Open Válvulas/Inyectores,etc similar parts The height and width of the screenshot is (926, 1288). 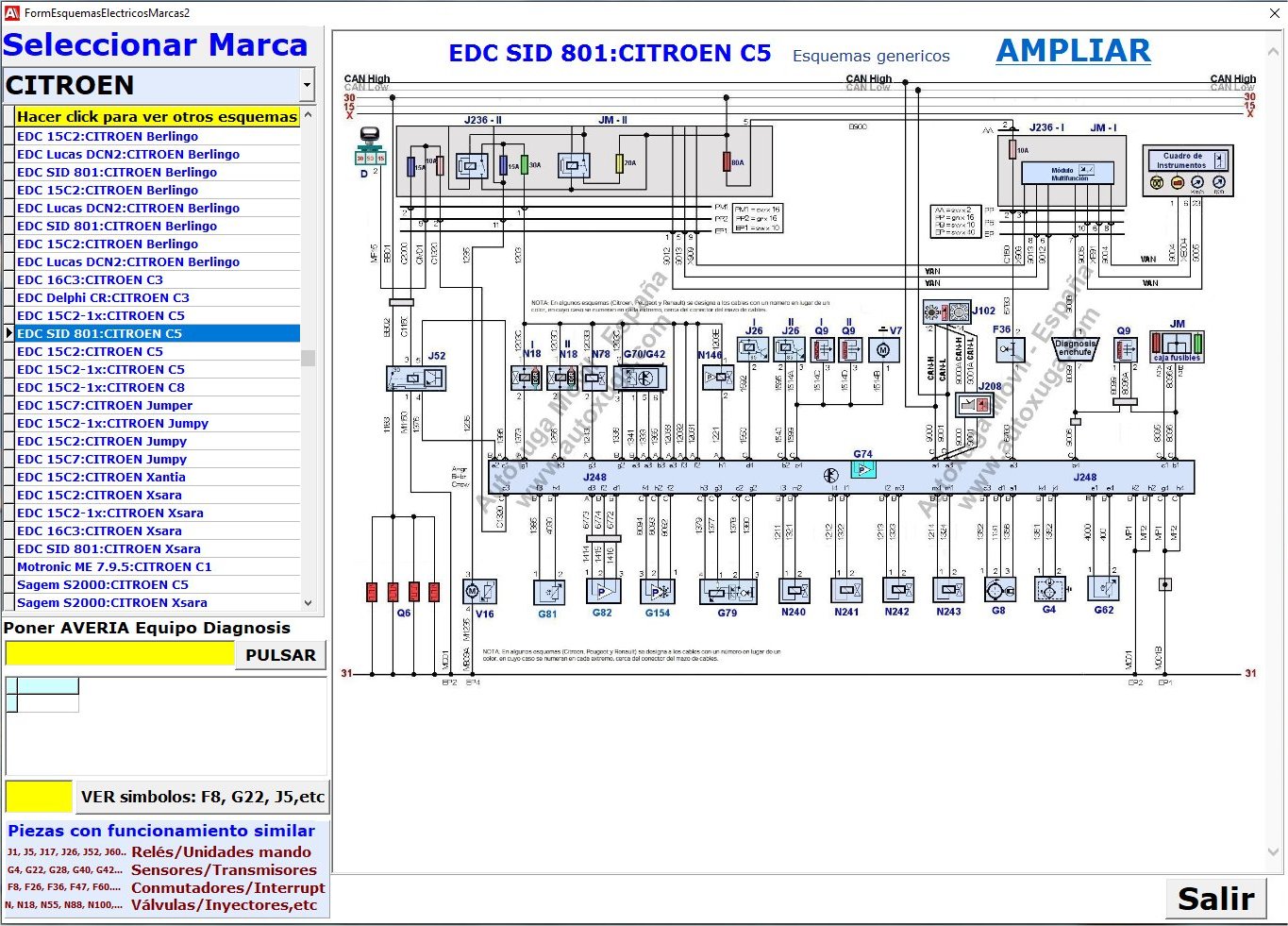tap(224, 905)
